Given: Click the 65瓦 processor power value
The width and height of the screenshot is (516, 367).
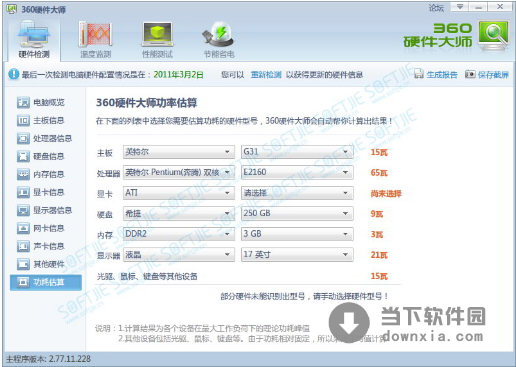Looking at the screenshot, I should [379, 173].
